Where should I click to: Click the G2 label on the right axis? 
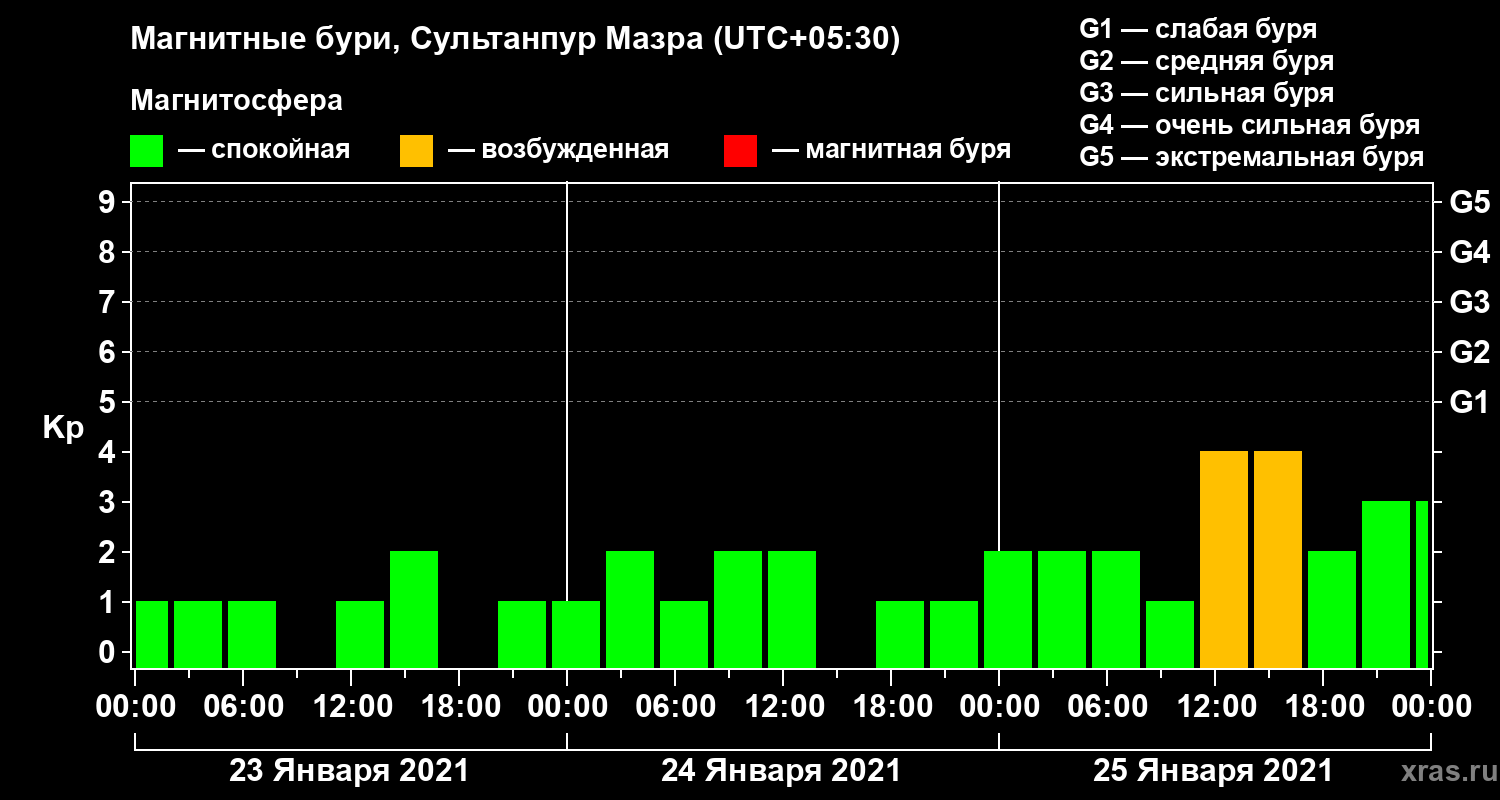pyautogui.click(x=1470, y=353)
